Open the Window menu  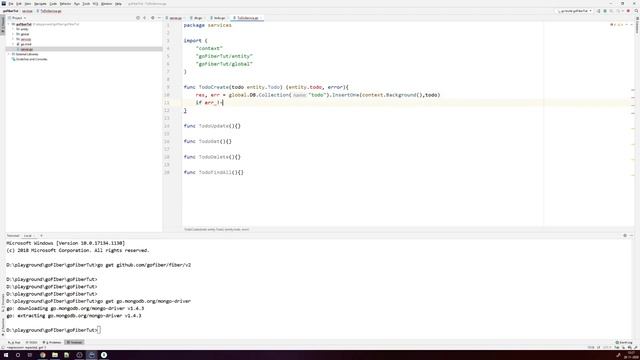coord(107,4)
